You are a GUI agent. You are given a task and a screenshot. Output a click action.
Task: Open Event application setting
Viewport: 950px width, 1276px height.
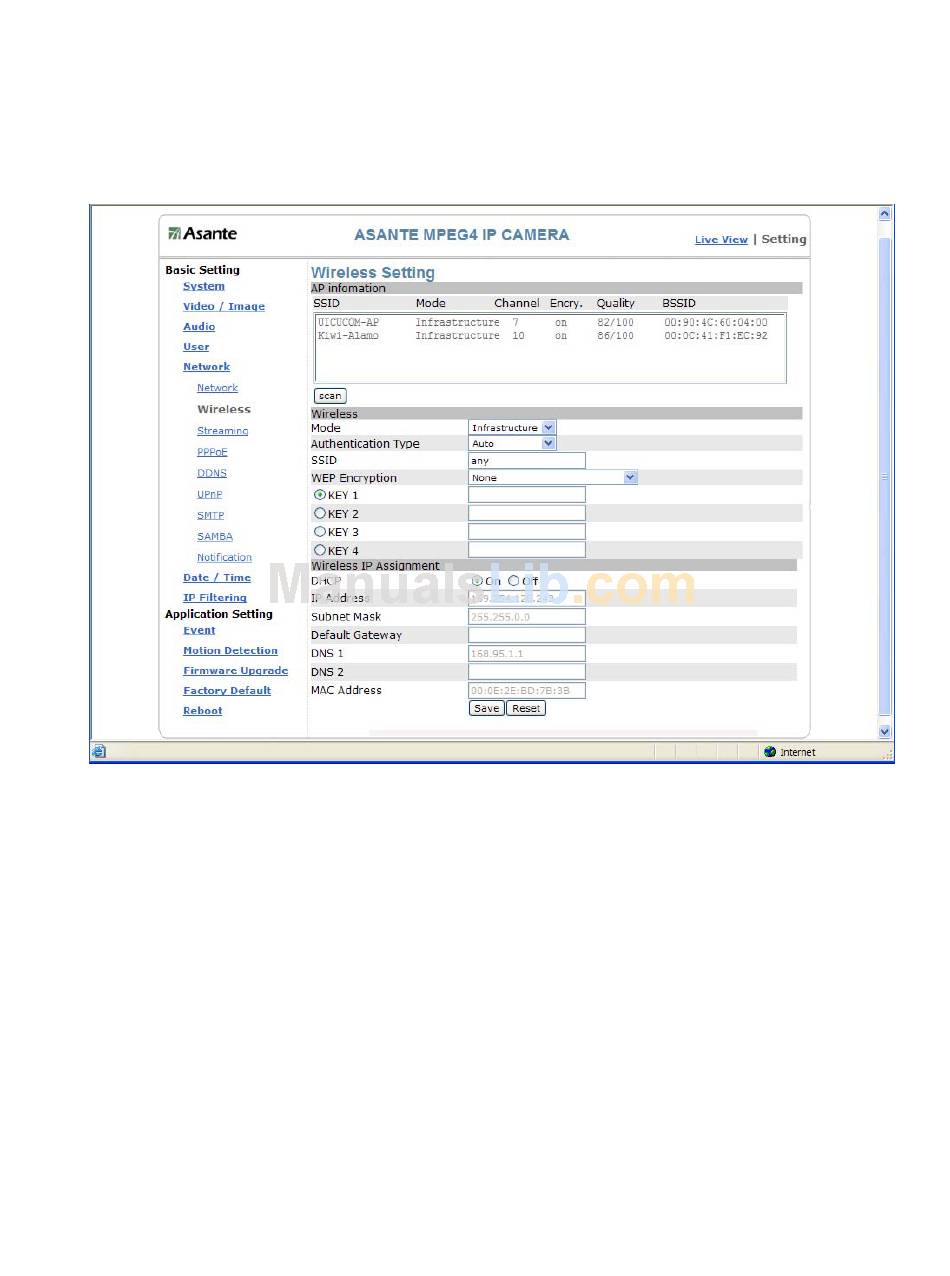click(199, 631)
